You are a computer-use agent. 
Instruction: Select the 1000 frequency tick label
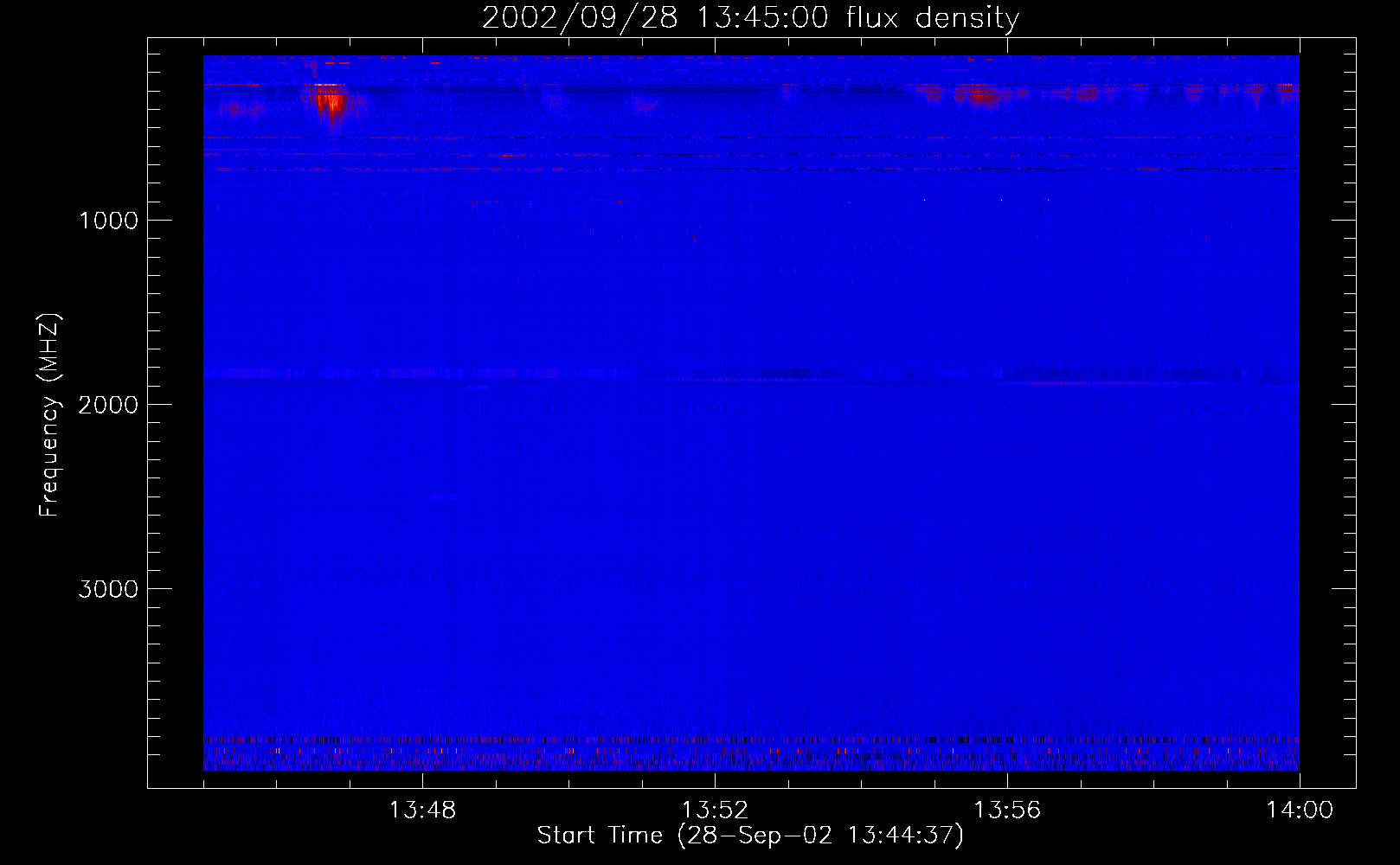coord(108,221)
